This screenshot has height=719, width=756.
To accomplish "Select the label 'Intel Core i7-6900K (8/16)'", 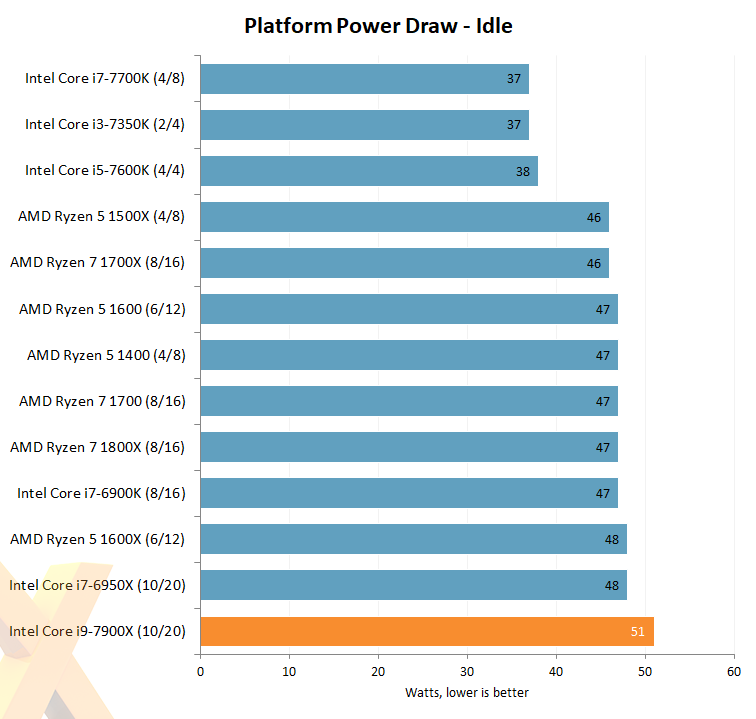I will [x=101, y=493].
